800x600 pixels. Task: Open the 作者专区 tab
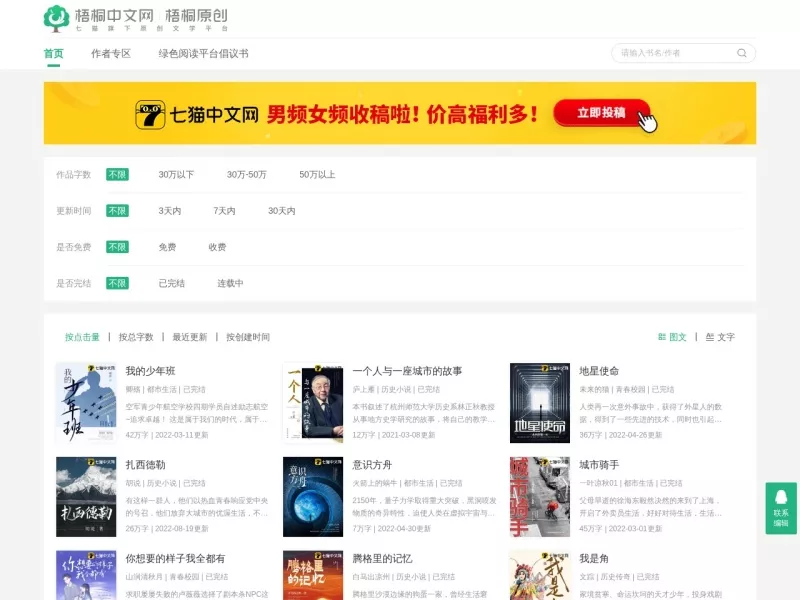[x=111, y=54]
